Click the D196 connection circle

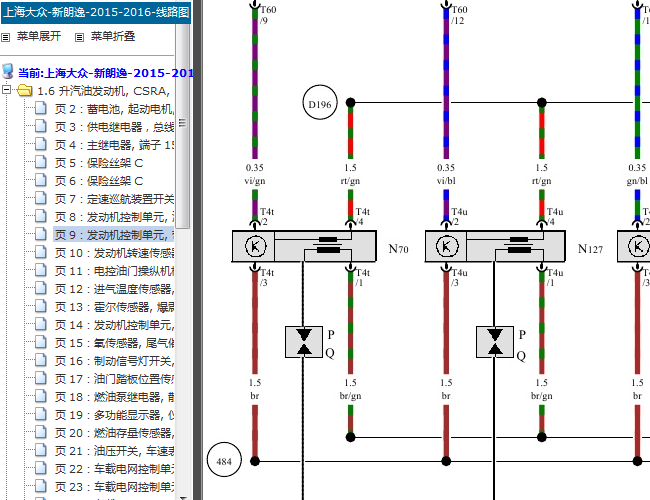point(320,102)
